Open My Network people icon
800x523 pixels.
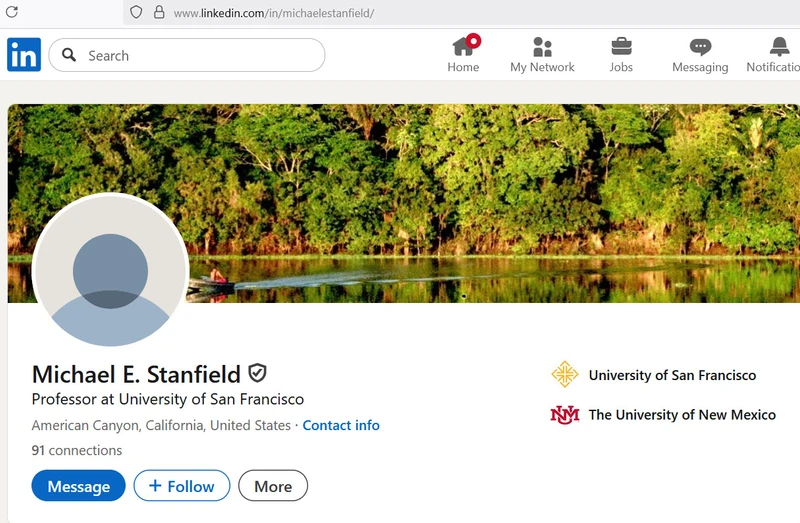(x=542, y=46)
